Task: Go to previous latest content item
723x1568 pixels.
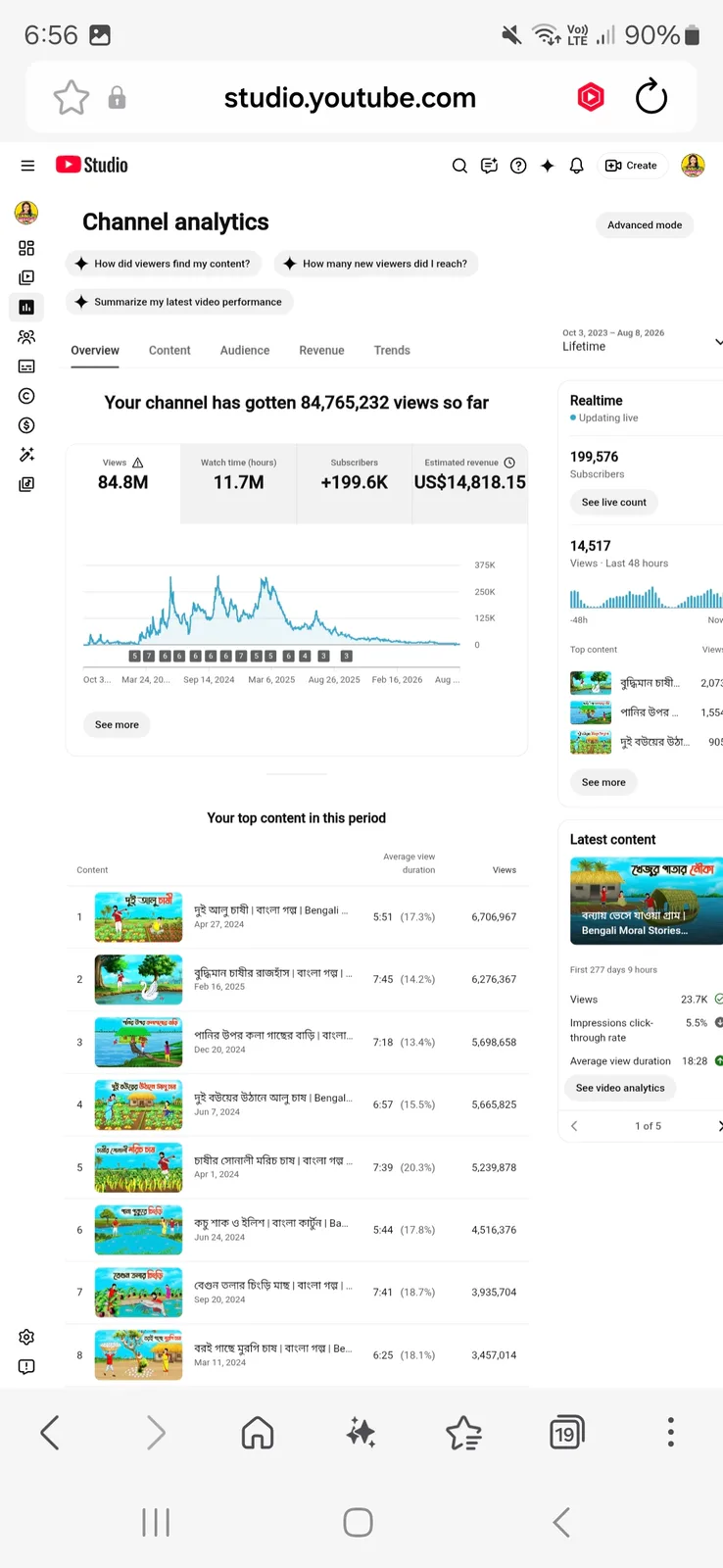Action: pos(574,1126)
